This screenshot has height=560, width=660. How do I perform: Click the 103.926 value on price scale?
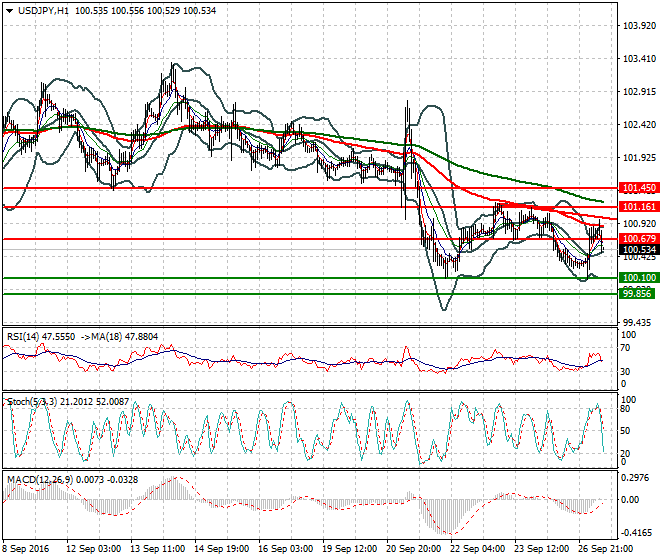point(636,26)
